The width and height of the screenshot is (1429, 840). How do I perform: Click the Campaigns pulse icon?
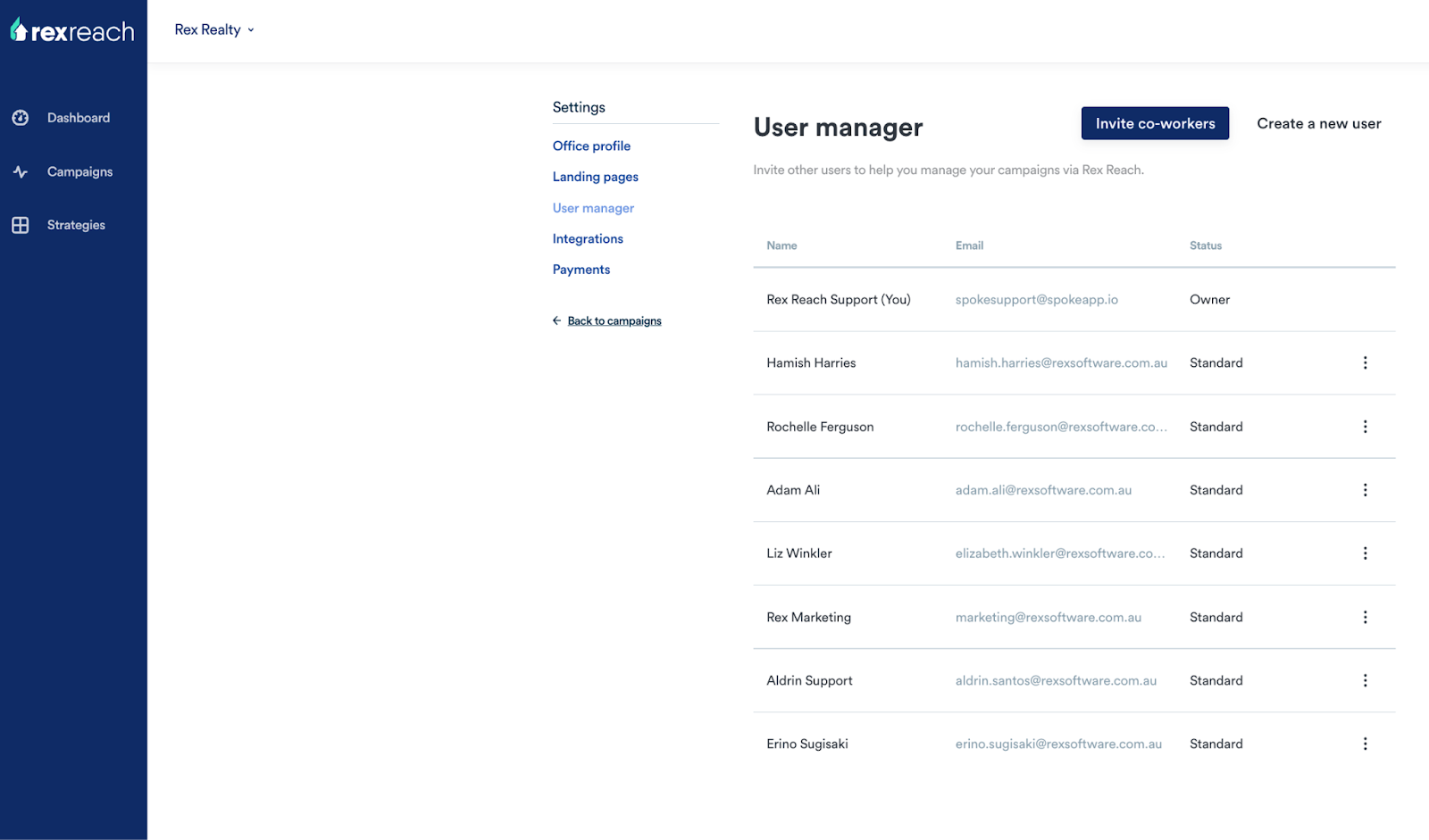point(21,171)
